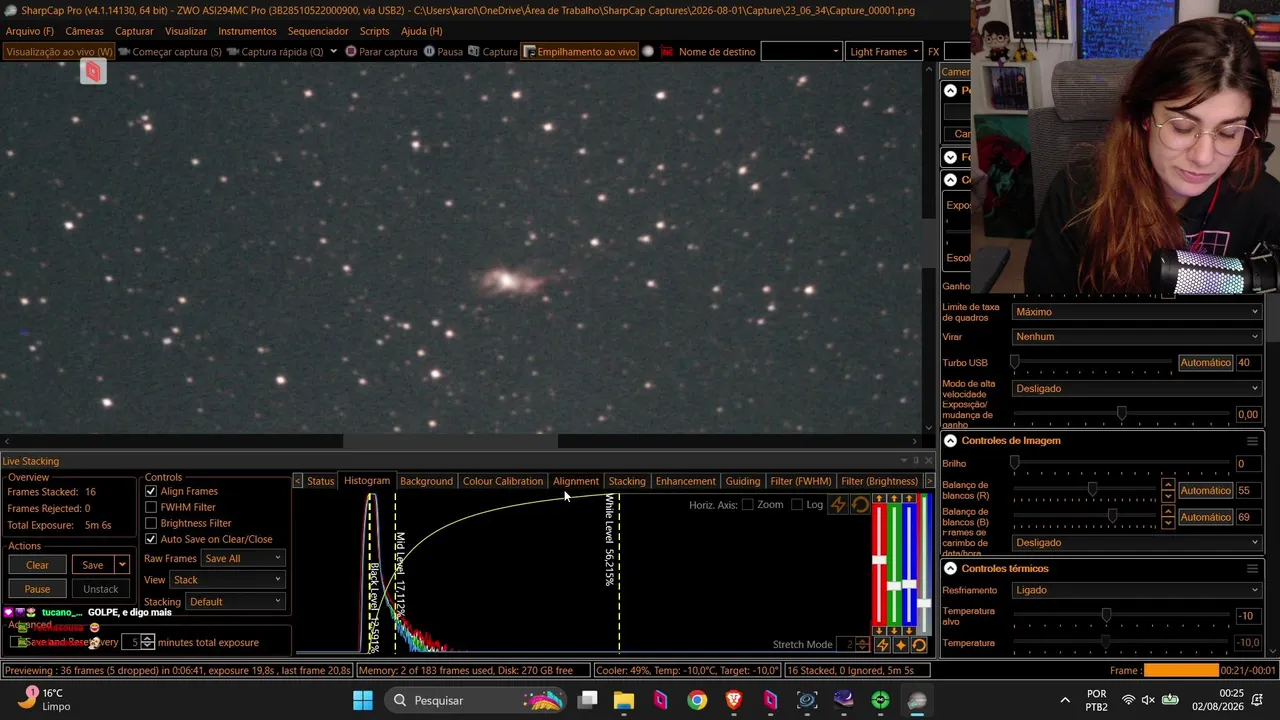Collapse the Controles de Imagem section
The image size is (1280, 720).
950,441
